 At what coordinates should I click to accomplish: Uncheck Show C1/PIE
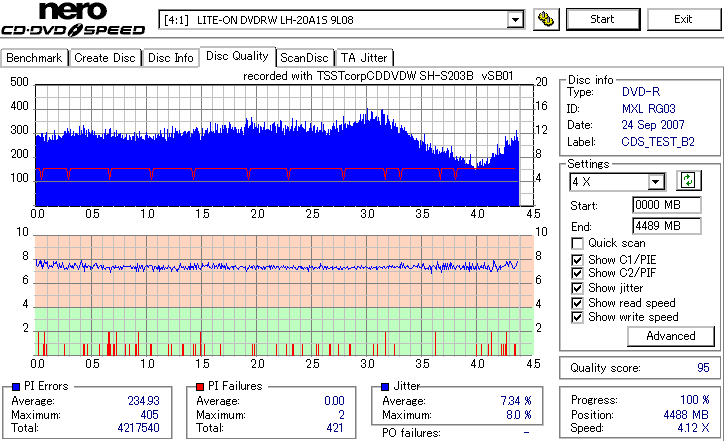[x=577, y=260]
